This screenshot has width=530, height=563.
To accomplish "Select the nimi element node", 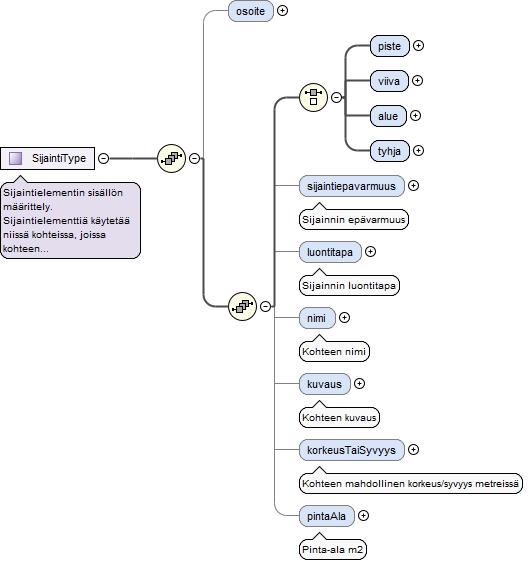I will pos(317,318).
